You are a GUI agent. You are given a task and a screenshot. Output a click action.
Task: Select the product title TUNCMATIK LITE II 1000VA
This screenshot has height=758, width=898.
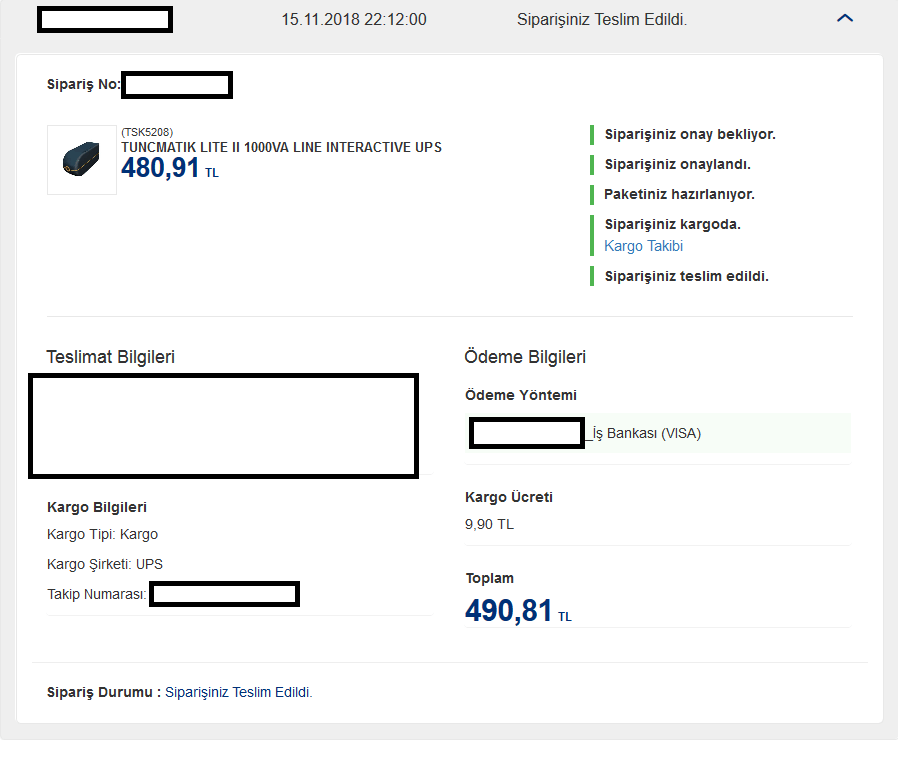(x=280, y=147)
